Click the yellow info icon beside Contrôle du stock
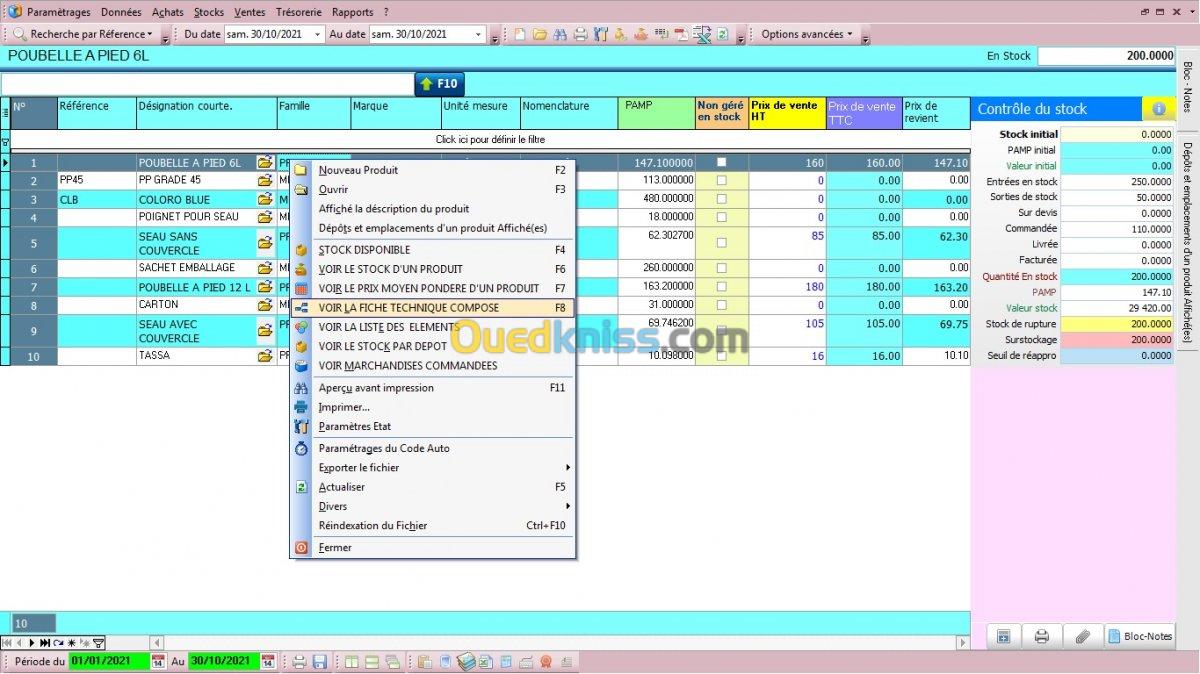1200x674 pixels. pos(1158,109)
